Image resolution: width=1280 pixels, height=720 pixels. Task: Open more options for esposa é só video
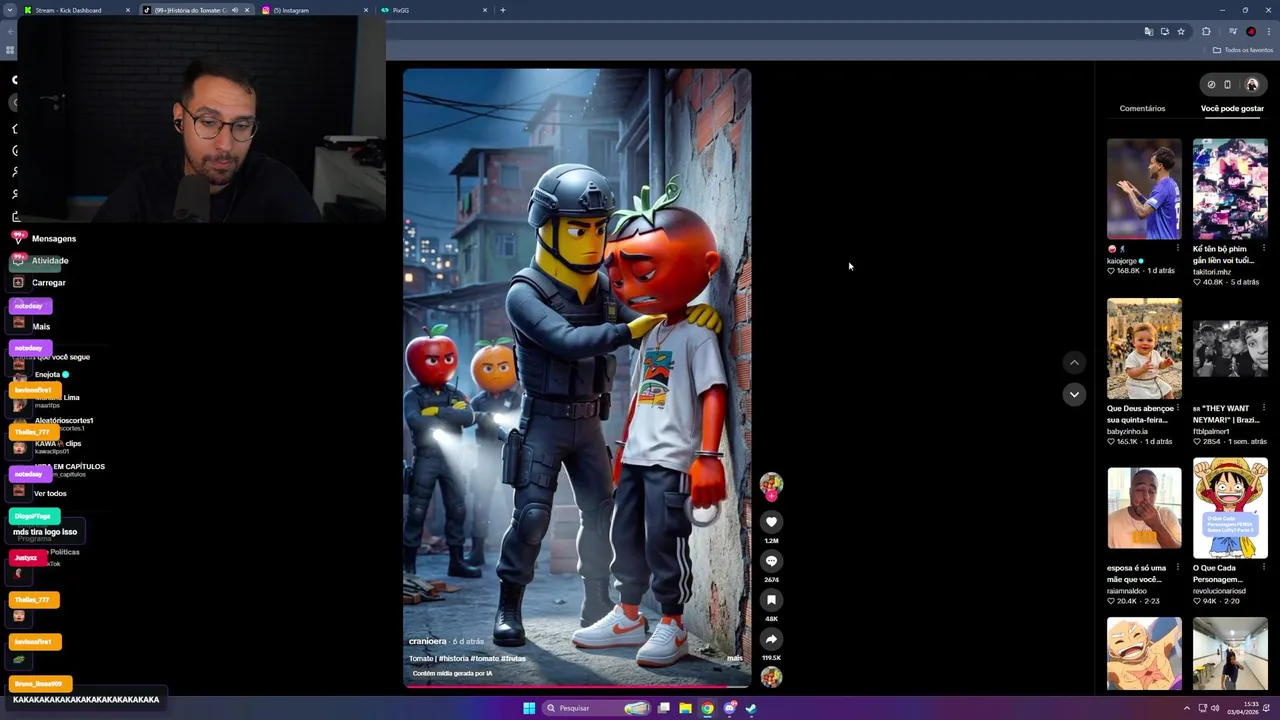[1177, 568]
